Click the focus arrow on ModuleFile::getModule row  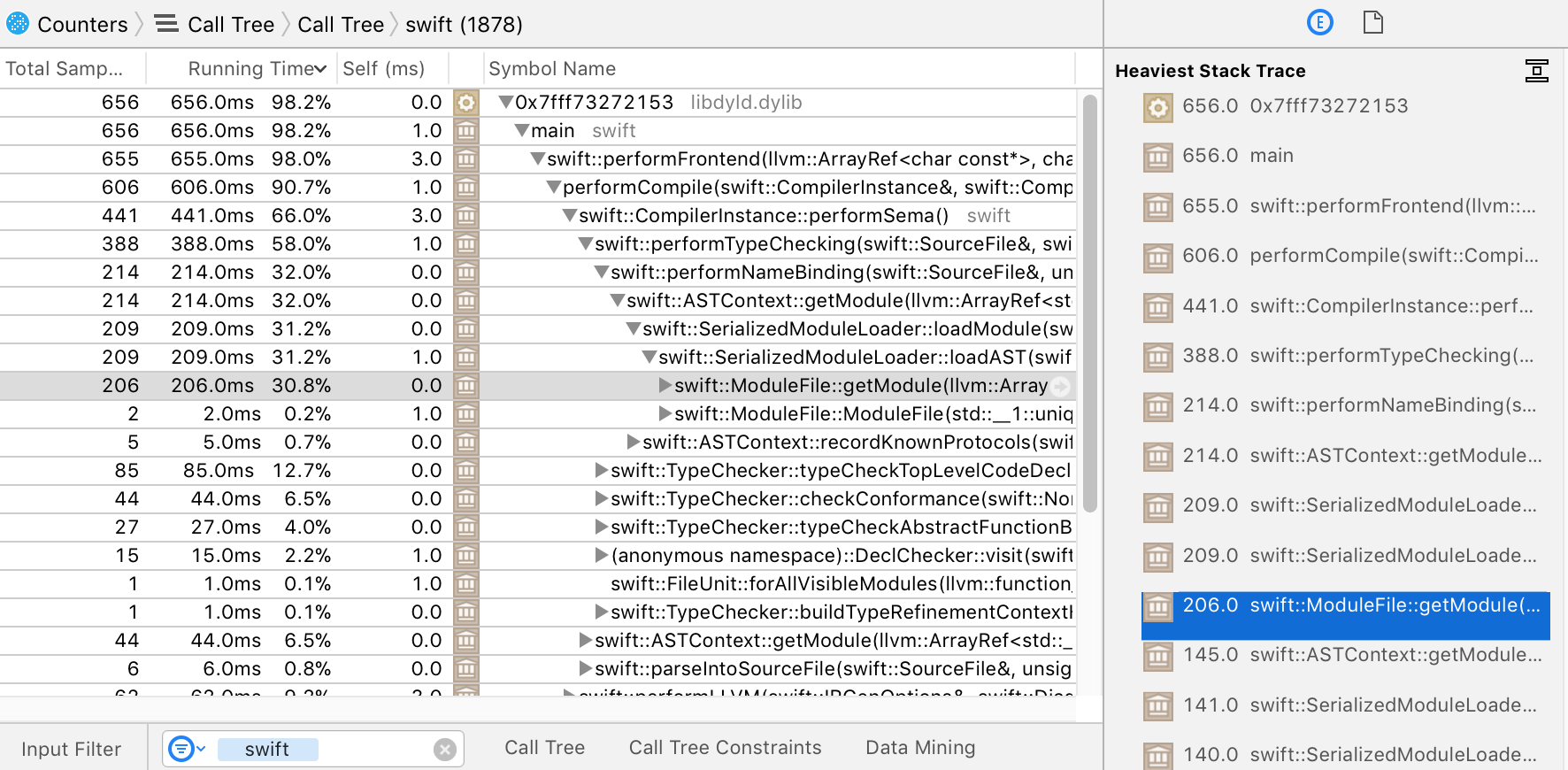pos(1062,386)
